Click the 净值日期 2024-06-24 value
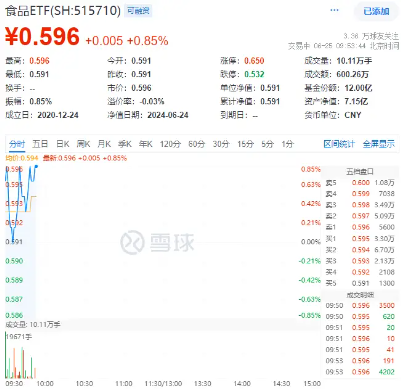 (x=168, y=115)
